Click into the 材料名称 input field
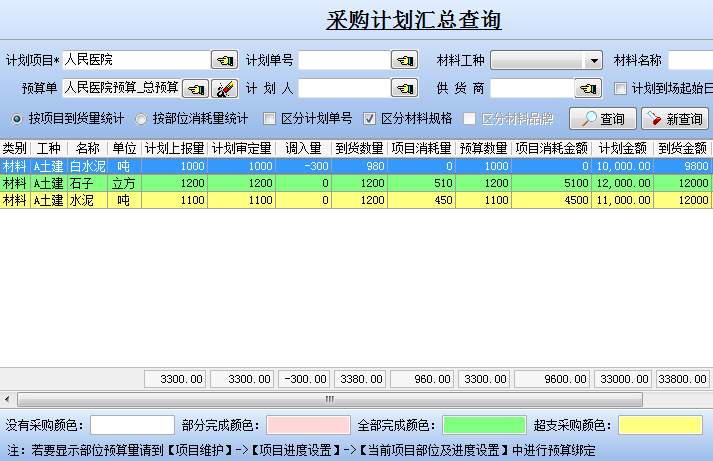This screenshot has width=713, height=461. (x=690, y=60)
